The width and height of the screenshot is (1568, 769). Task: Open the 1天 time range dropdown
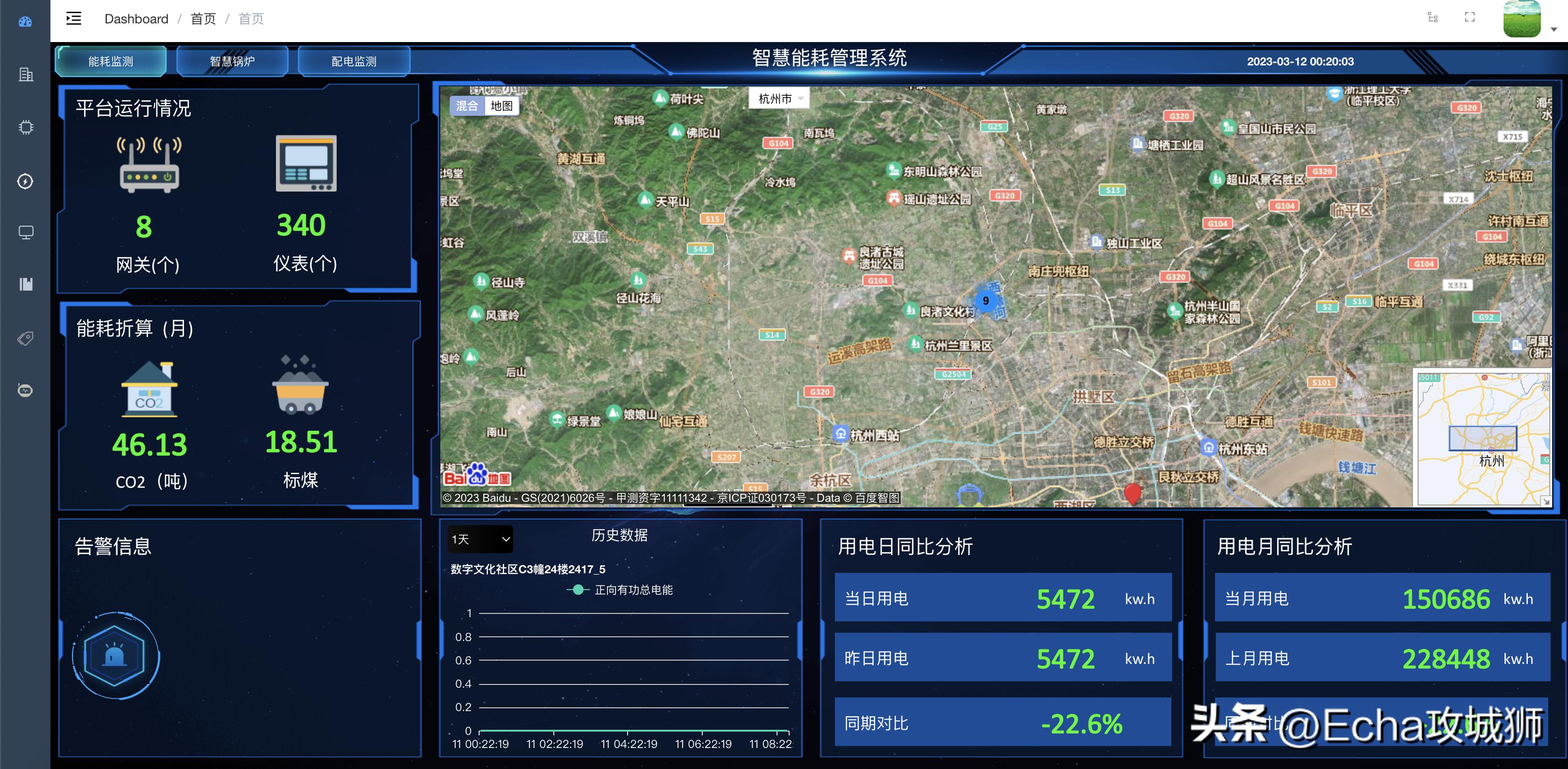(x=480, y=539)
